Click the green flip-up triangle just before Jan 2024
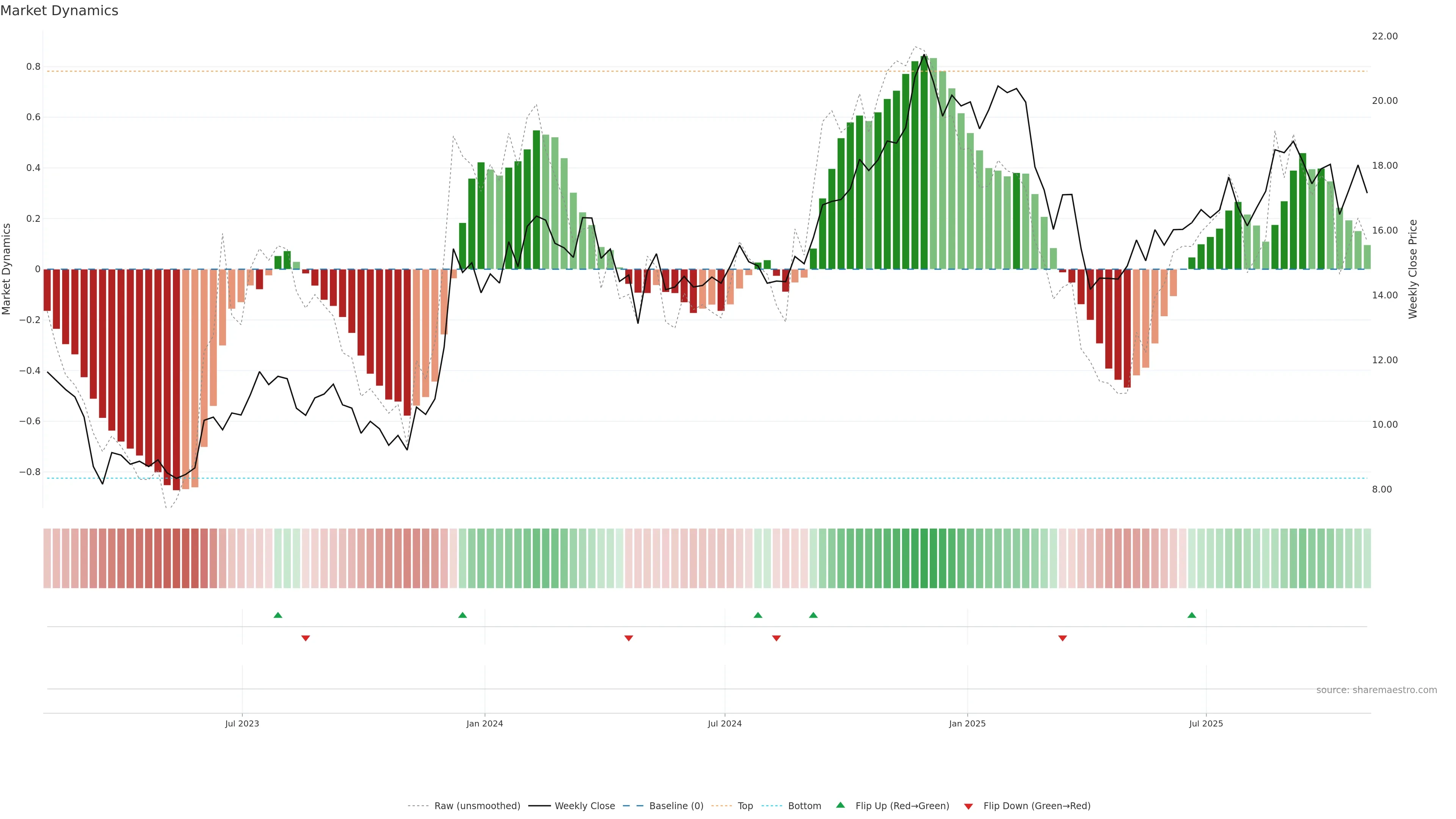 point(462,615)
